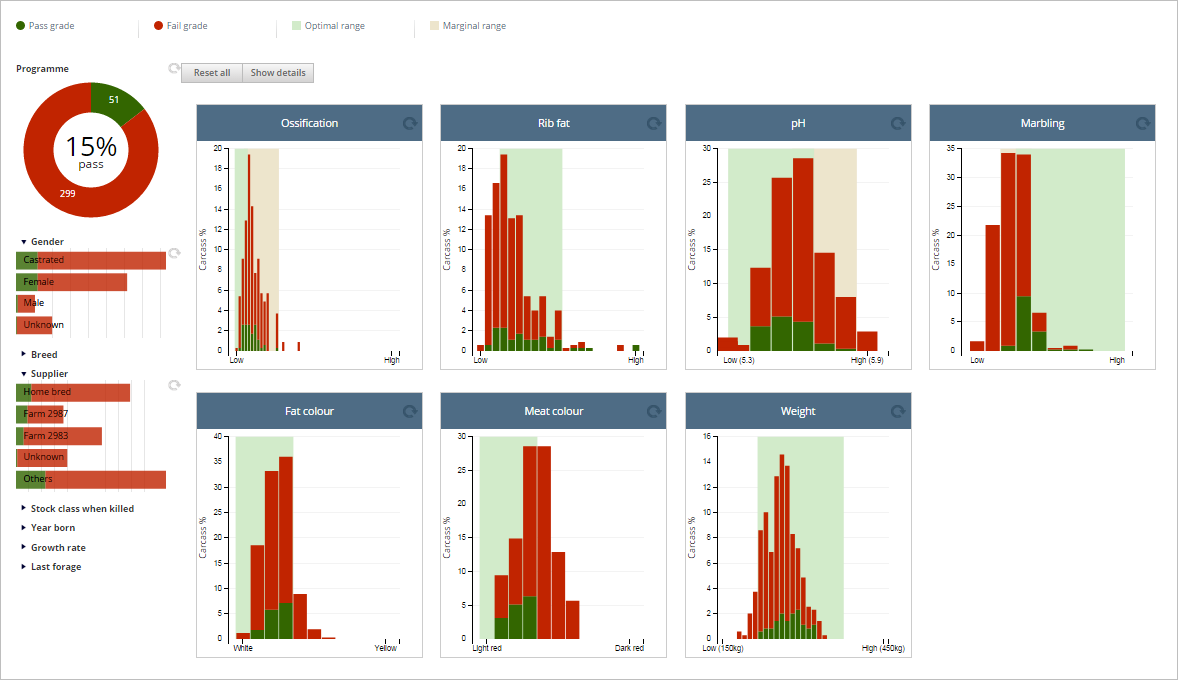Viewport: 1178px width, 680px height.
Task: Expand the Stock class when killed section
Action: click(77, 509)
